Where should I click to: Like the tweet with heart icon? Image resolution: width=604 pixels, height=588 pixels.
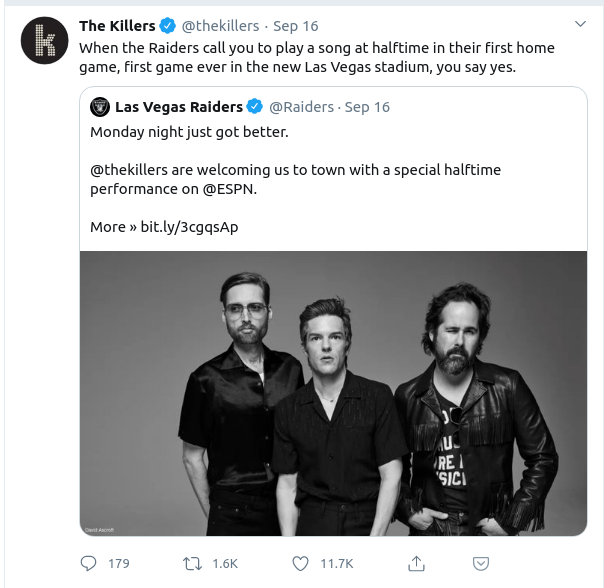coord(302,563)
